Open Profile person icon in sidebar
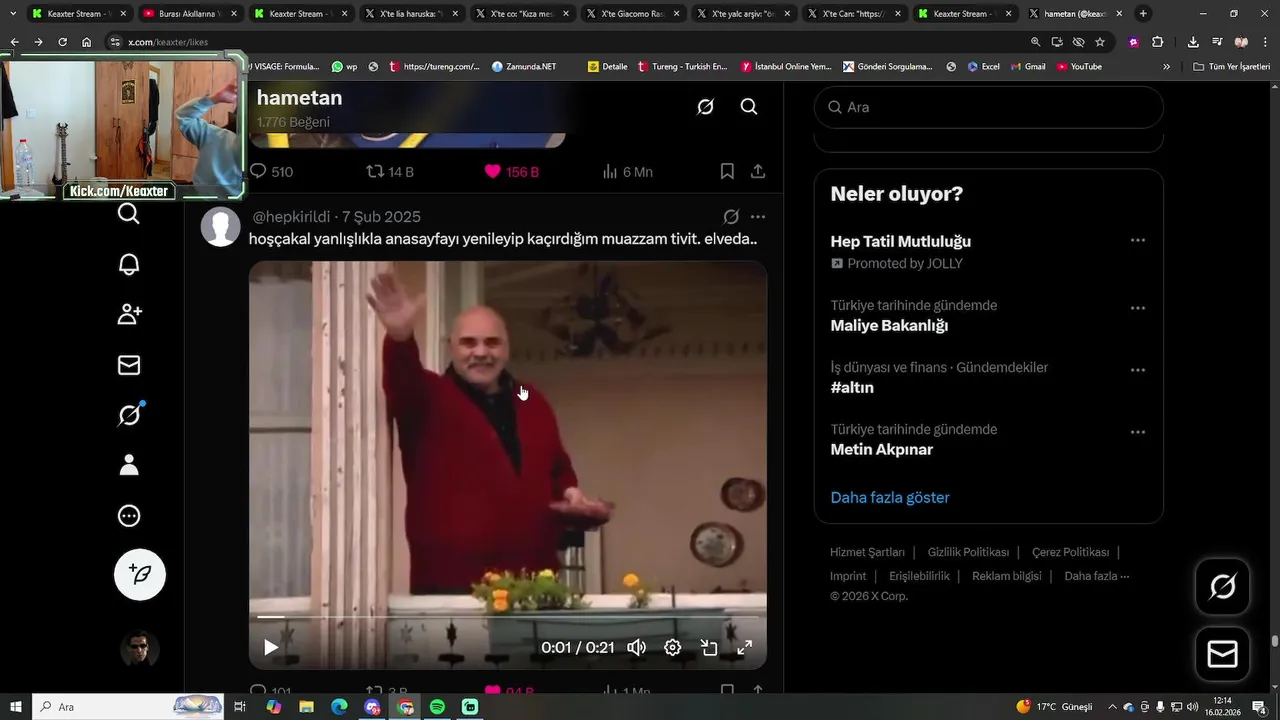 tap(129, 465)
